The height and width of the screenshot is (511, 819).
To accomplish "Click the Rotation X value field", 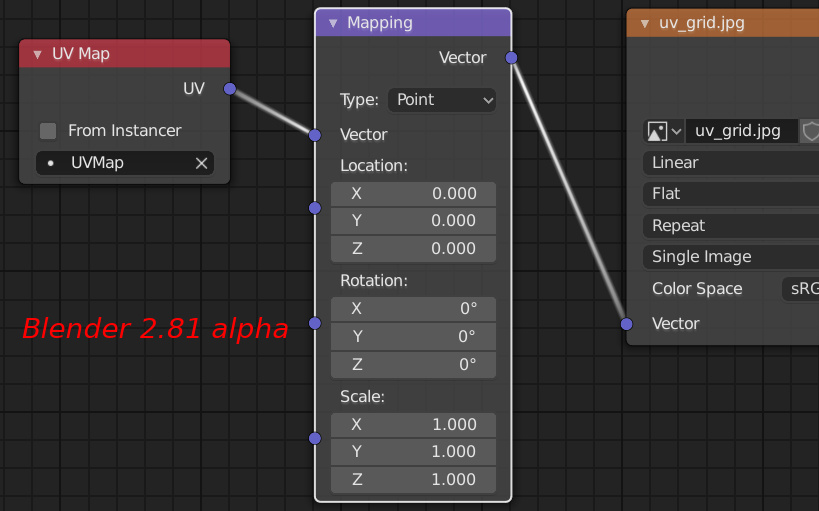I will tap(413, 309).
